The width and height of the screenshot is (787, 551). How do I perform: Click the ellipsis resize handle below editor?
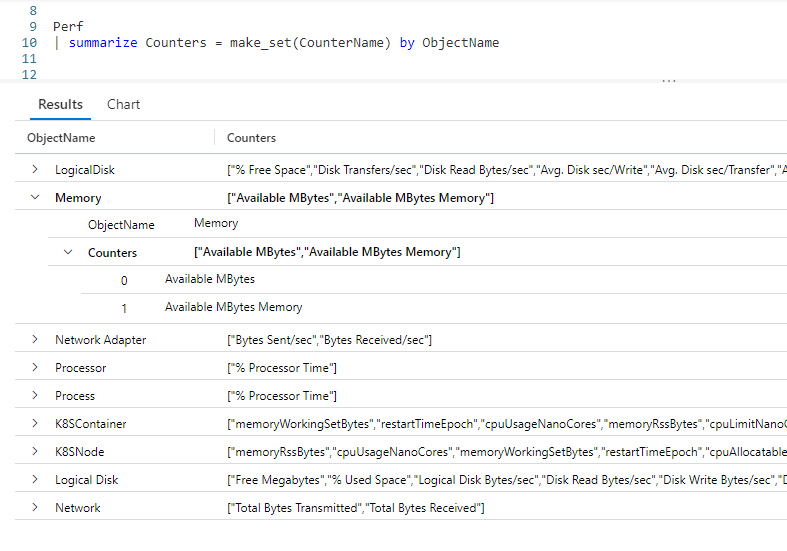[x=669, y=80]
